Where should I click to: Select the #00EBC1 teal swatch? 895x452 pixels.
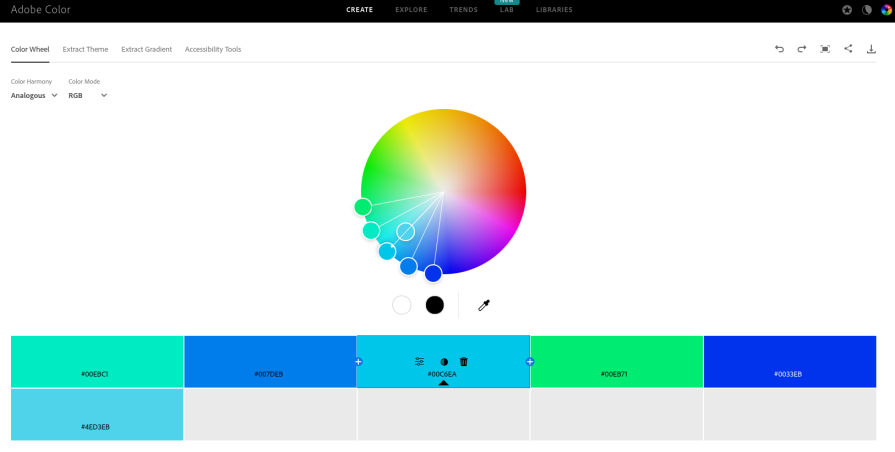[x=97, y=362]
